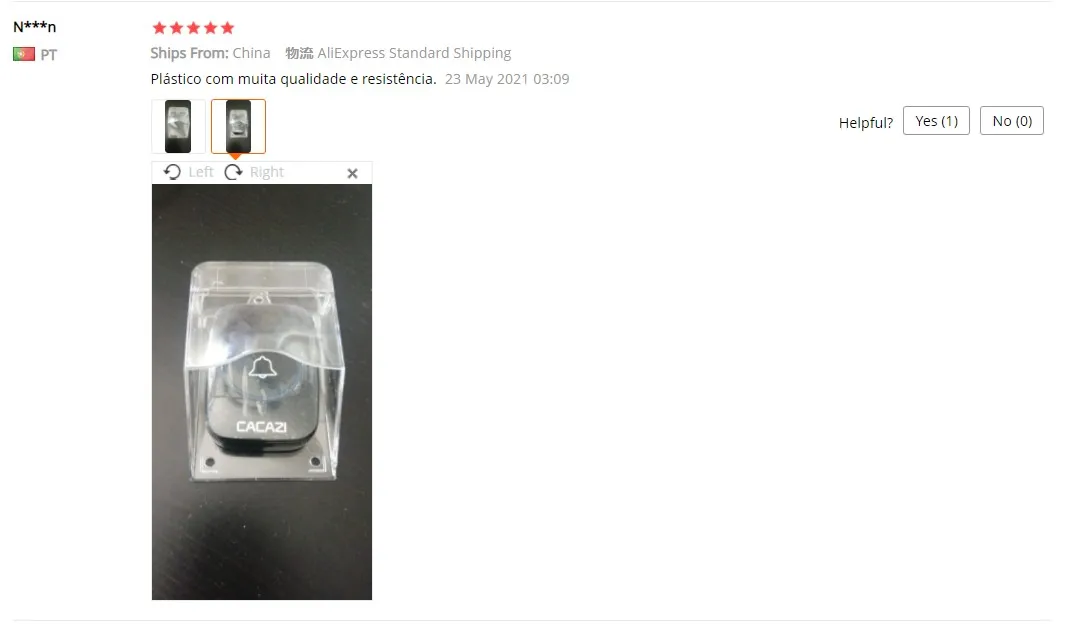The width and height of the screenshot is (1069, 624).
Task: Select the orange-bordered second photo thumbnail
Action: coord(238,126)
